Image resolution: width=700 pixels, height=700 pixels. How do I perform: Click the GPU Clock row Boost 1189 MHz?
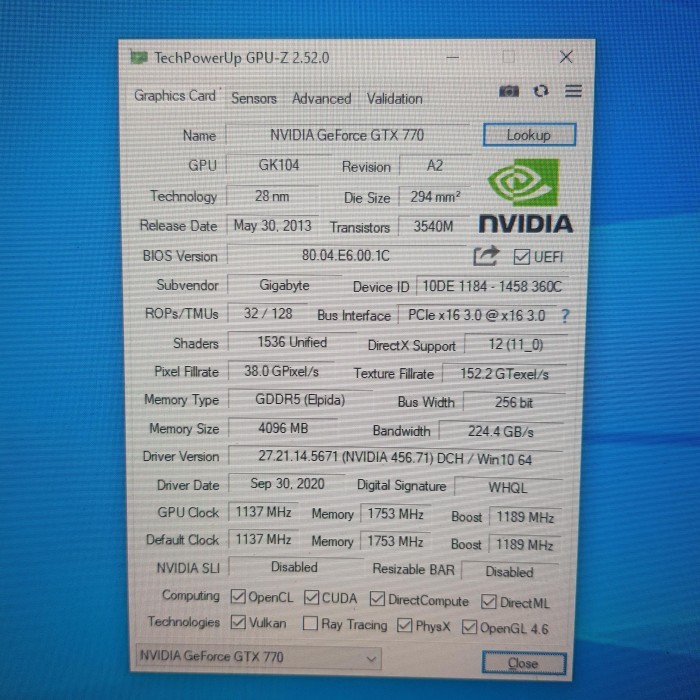pyautogui.click(x=525, y=517)
